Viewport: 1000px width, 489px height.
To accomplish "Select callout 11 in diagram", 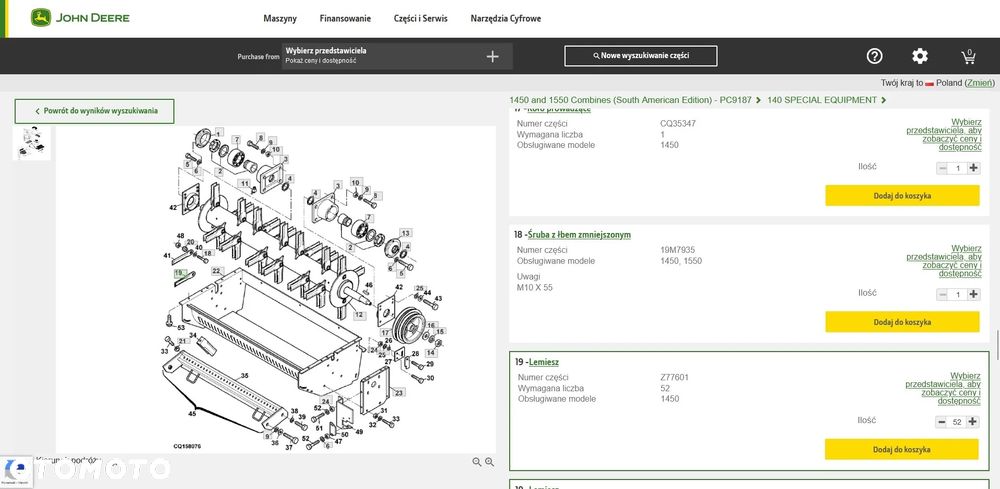I will 244,183.
